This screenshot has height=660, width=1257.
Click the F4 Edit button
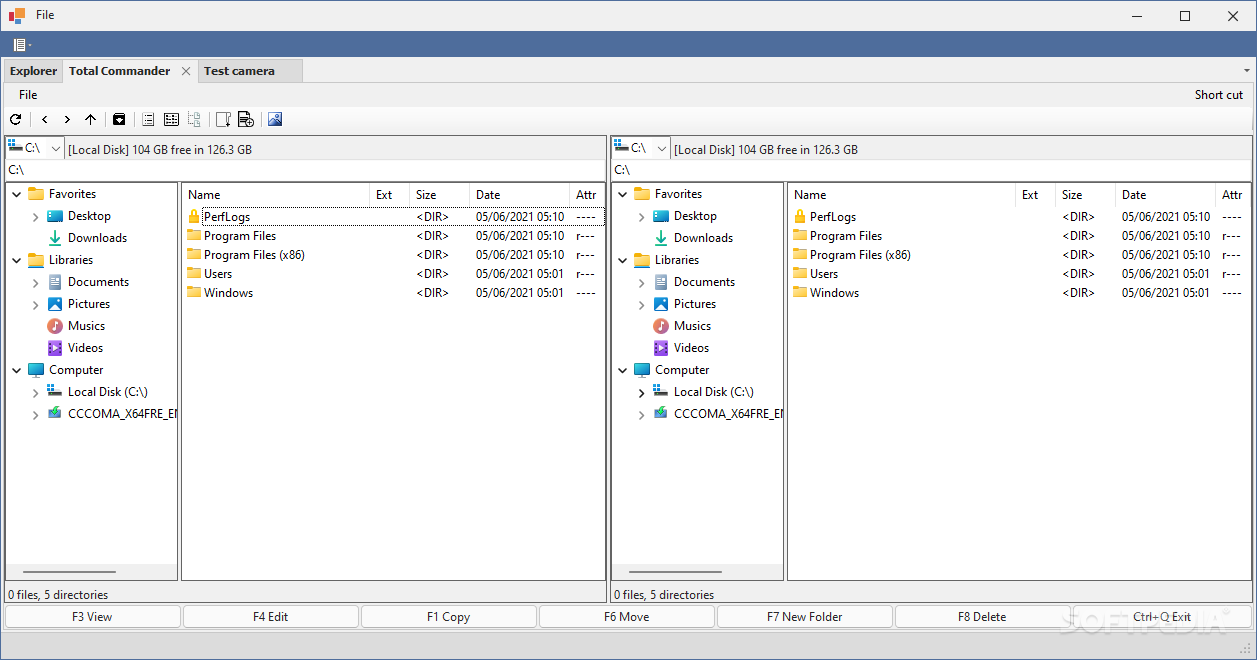(x=270, y=617)
